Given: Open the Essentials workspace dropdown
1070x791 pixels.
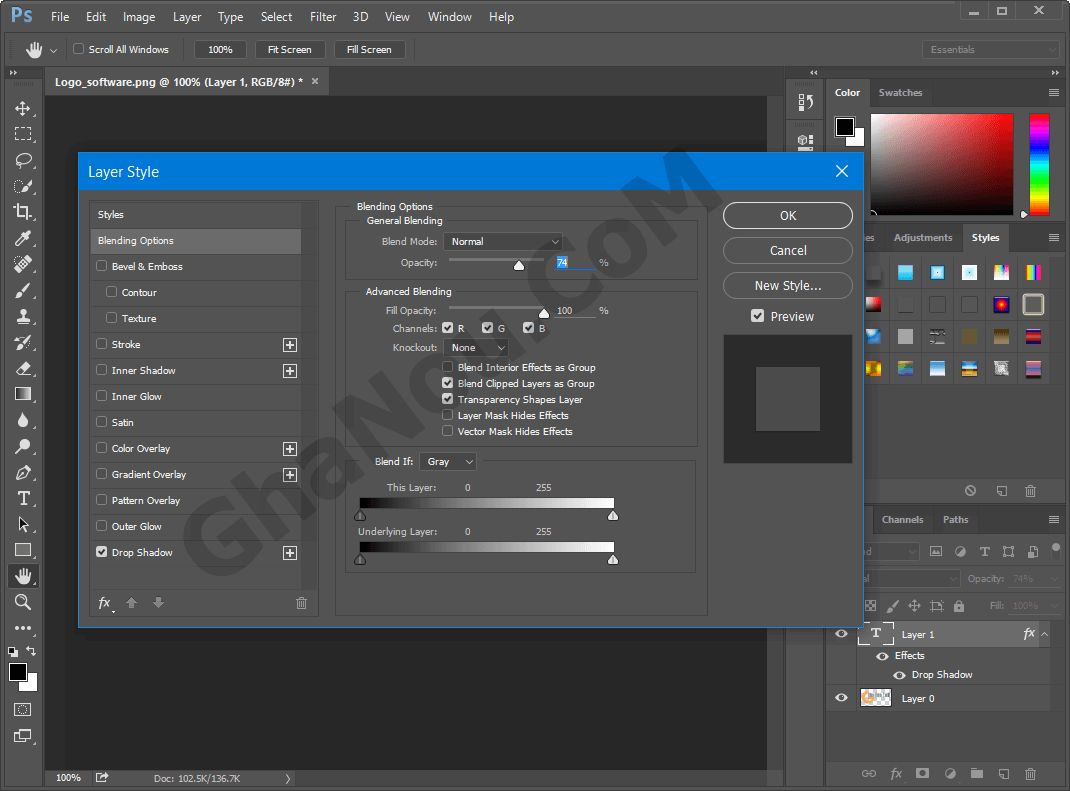Looking at the screenshot, I should pos(991,49).
